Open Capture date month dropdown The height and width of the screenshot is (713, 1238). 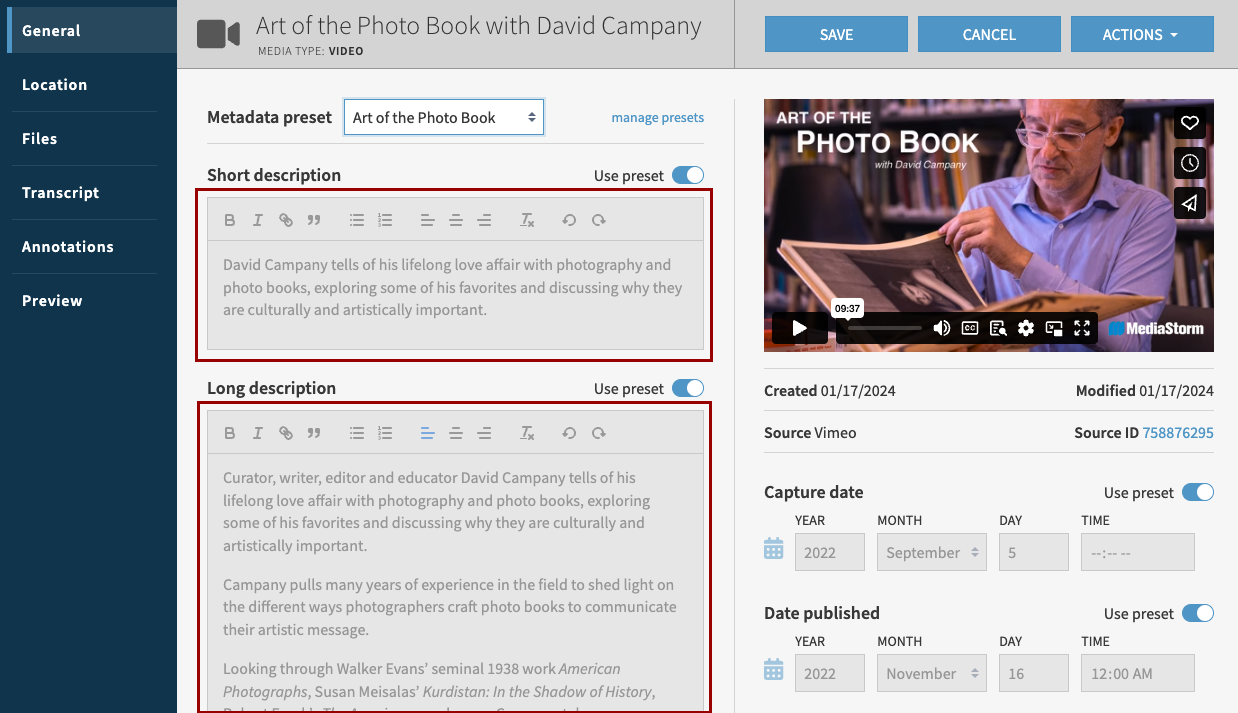(931, 552)
